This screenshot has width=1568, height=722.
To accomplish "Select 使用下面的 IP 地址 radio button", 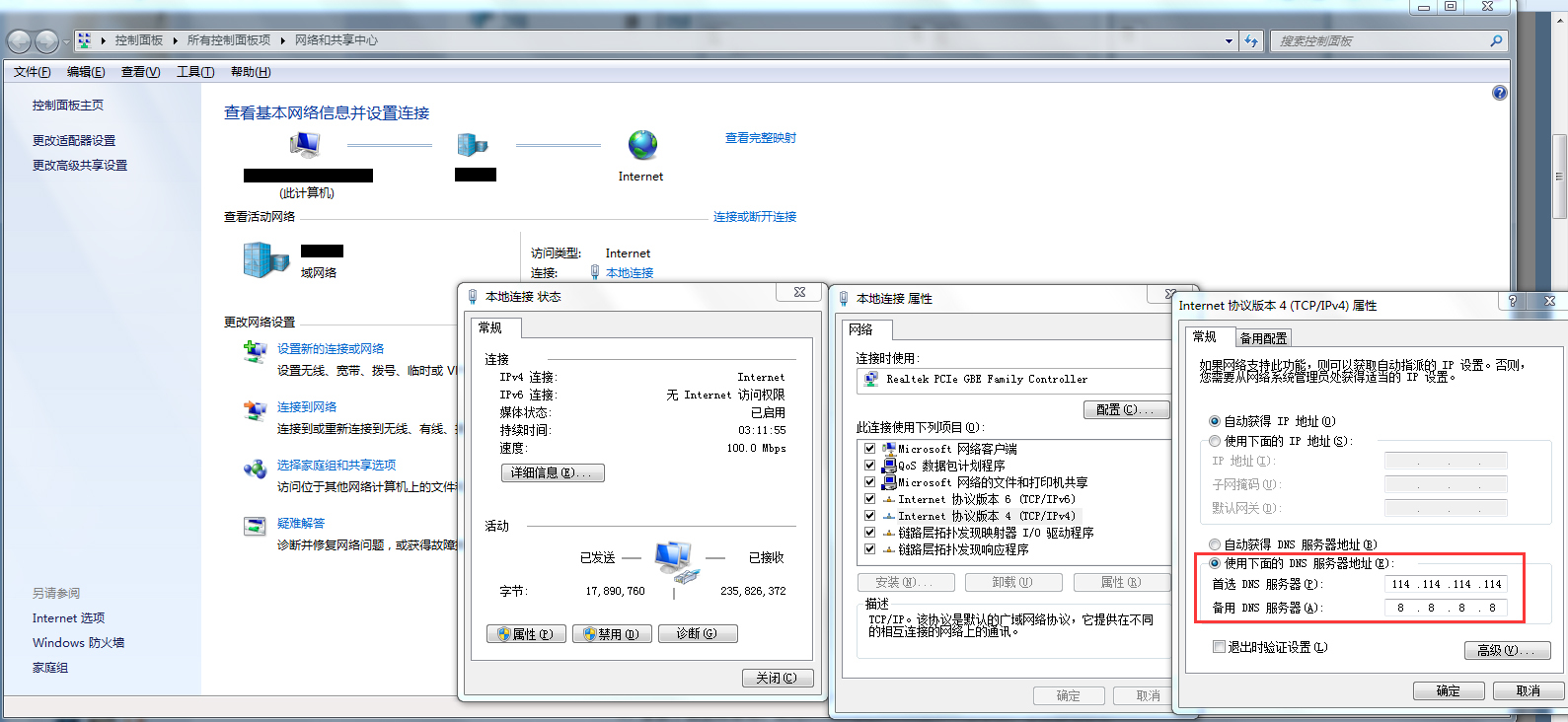I will [x=1215, y=441].
